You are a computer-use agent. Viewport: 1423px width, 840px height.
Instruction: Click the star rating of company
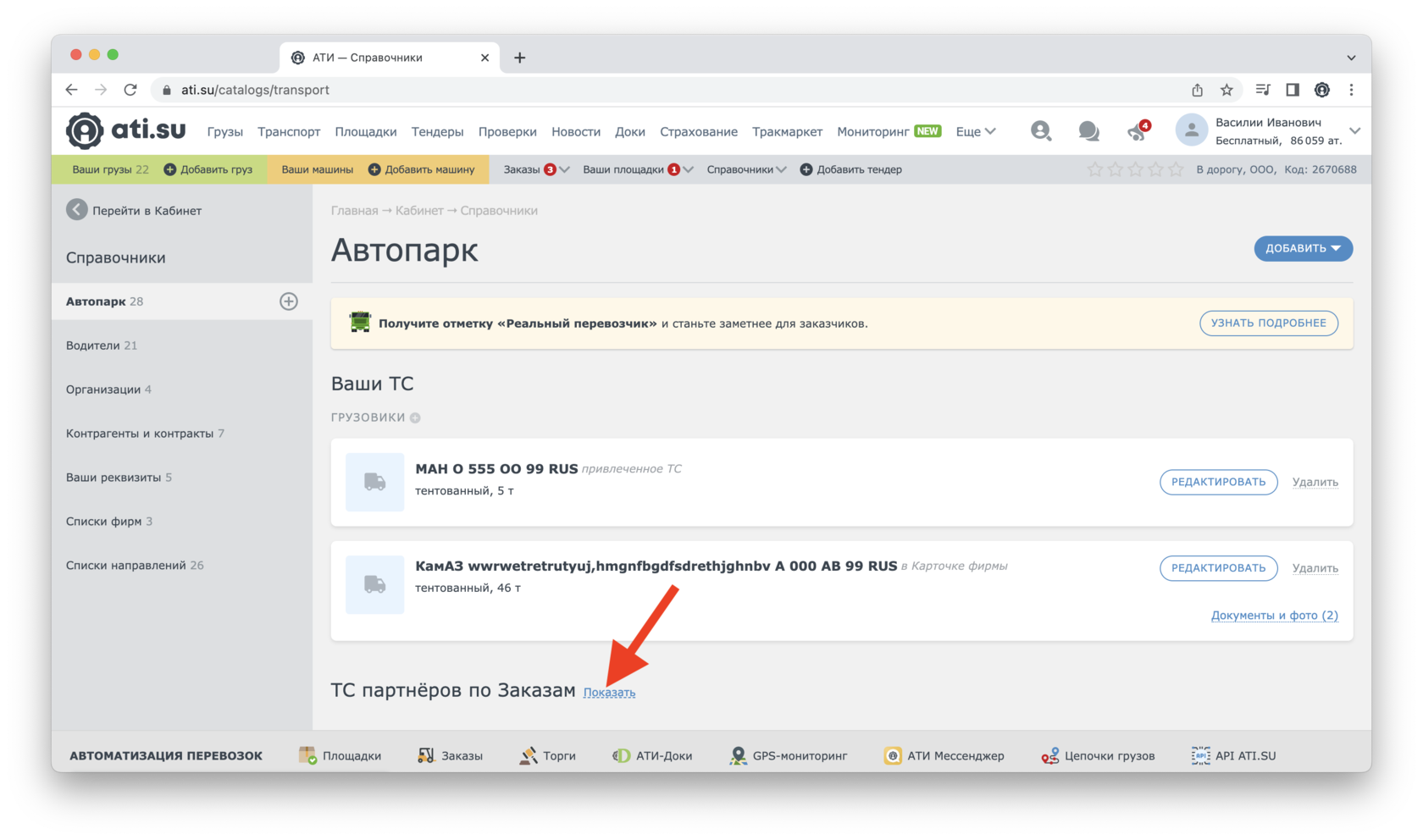[x=1135, y=169]
